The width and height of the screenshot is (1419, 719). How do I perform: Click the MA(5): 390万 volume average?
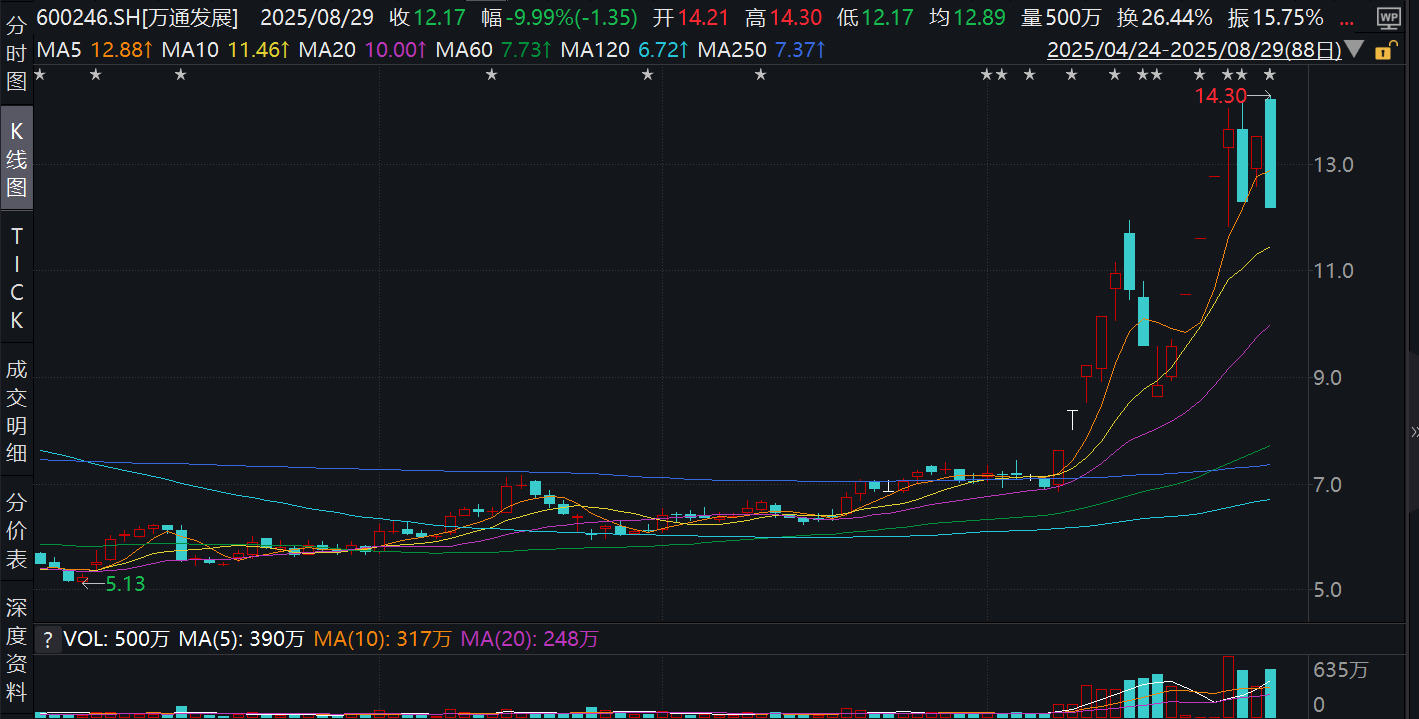242,638
